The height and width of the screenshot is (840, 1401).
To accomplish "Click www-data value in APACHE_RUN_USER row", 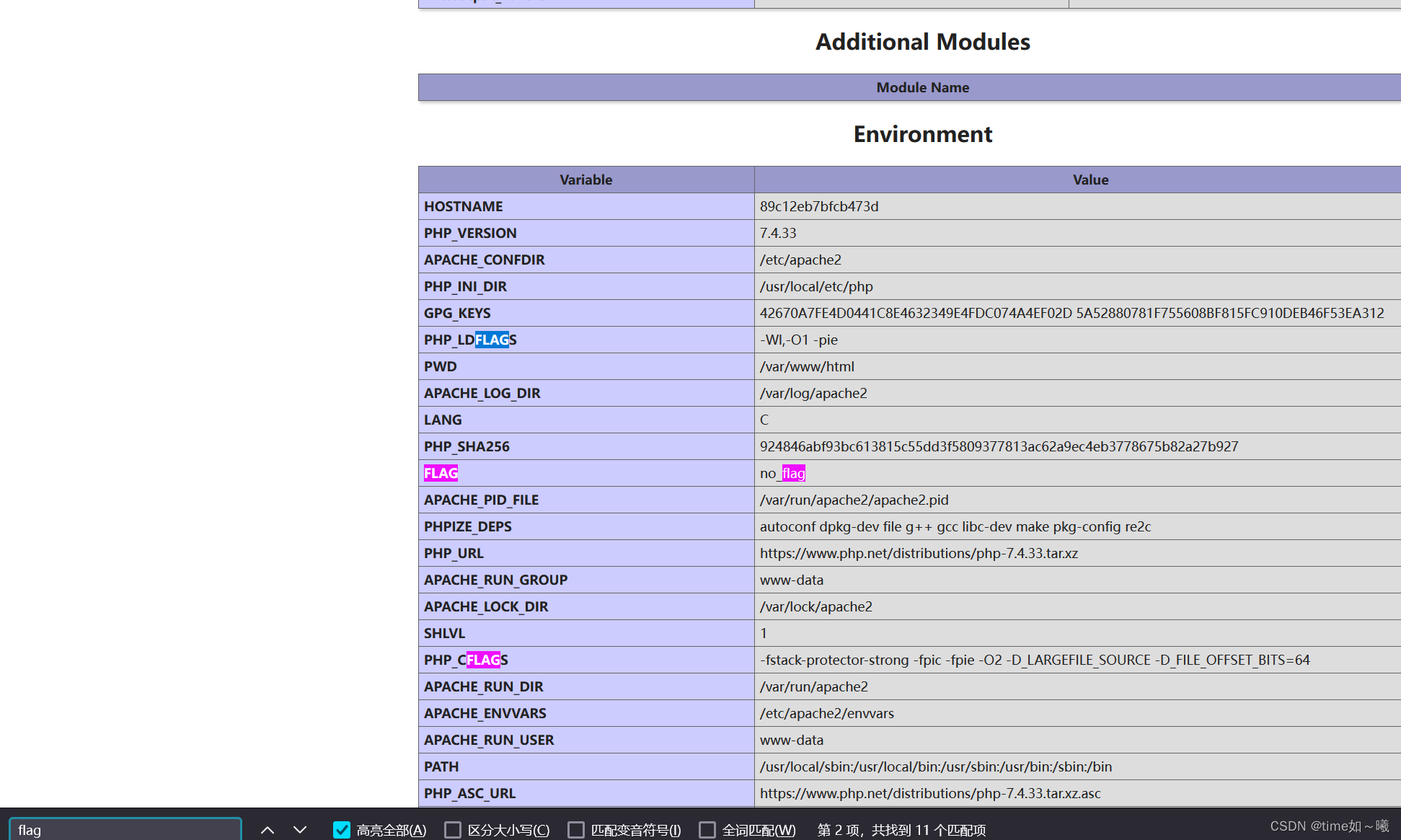I will click(792, 740).
